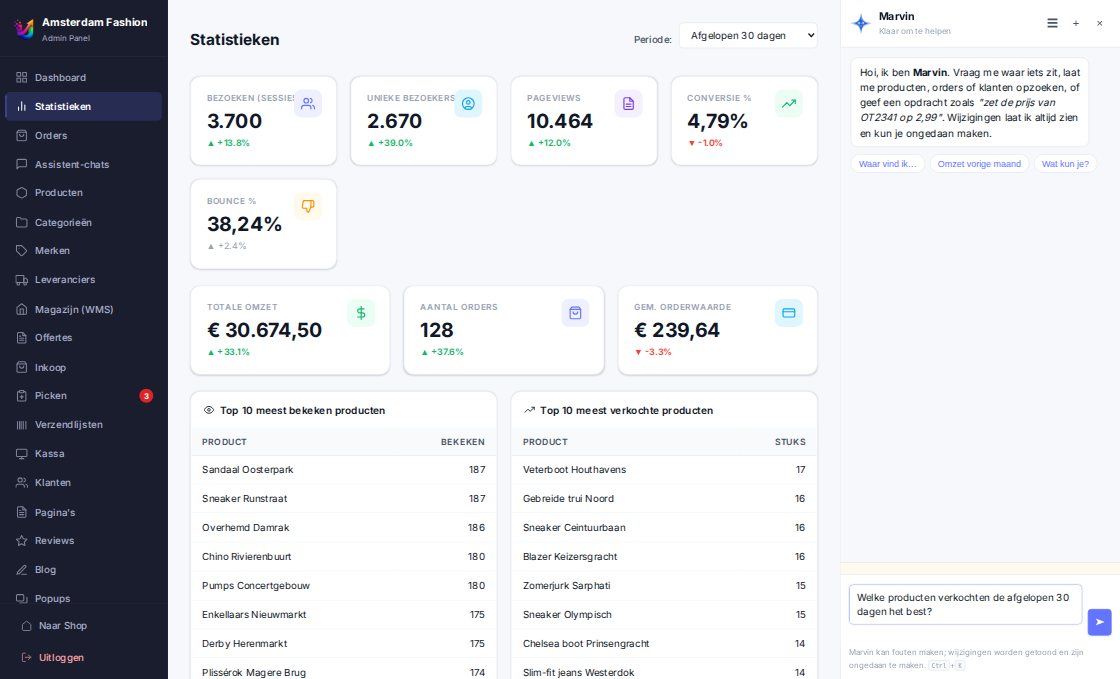Image resolution: width=1120 pixels, height=679 pixels.
Task: Go to Klanten page
Action: click(x=84, y=483)
